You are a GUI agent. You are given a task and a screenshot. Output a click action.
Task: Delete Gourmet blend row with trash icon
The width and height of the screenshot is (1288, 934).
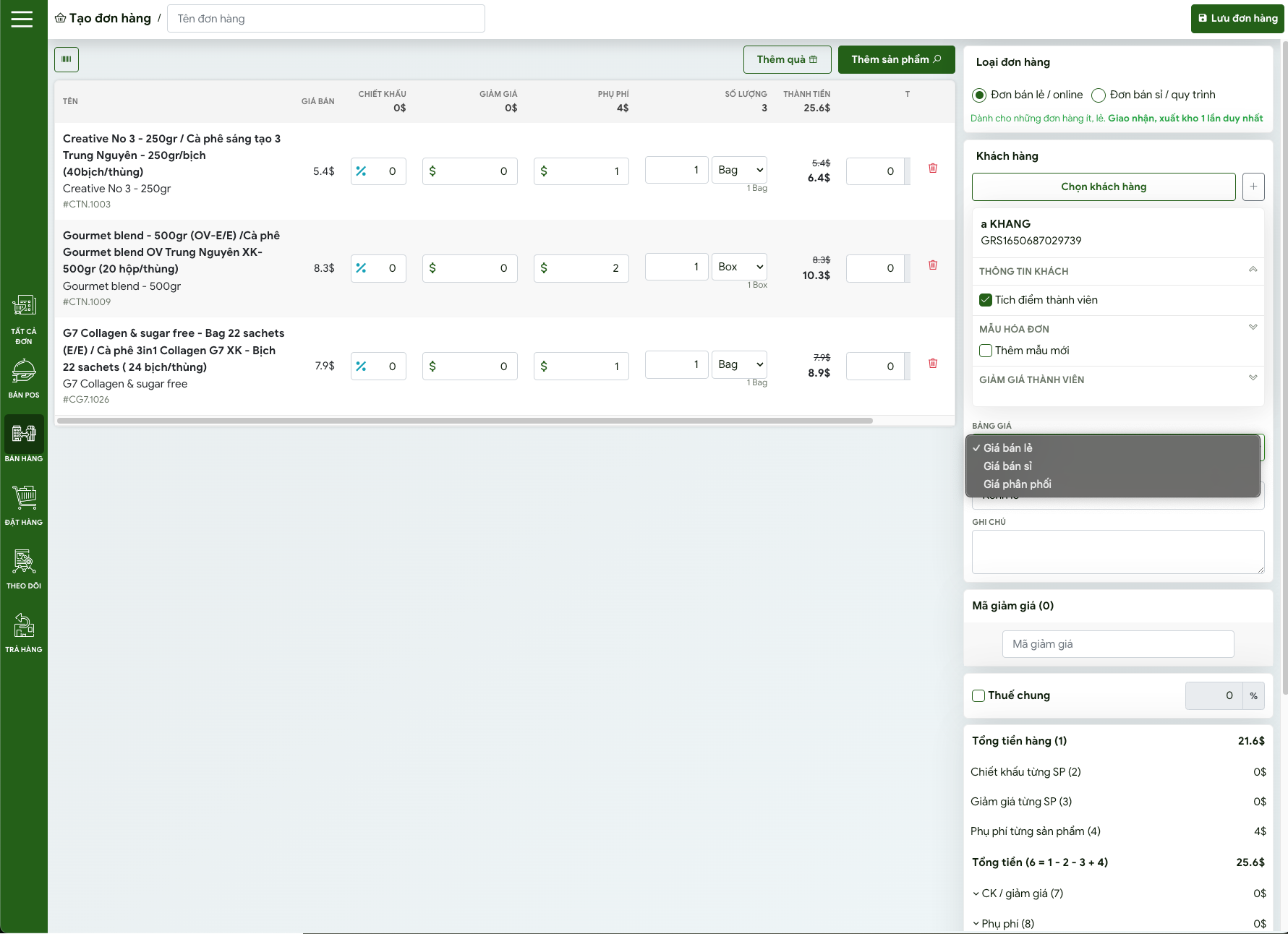point(933,265)
